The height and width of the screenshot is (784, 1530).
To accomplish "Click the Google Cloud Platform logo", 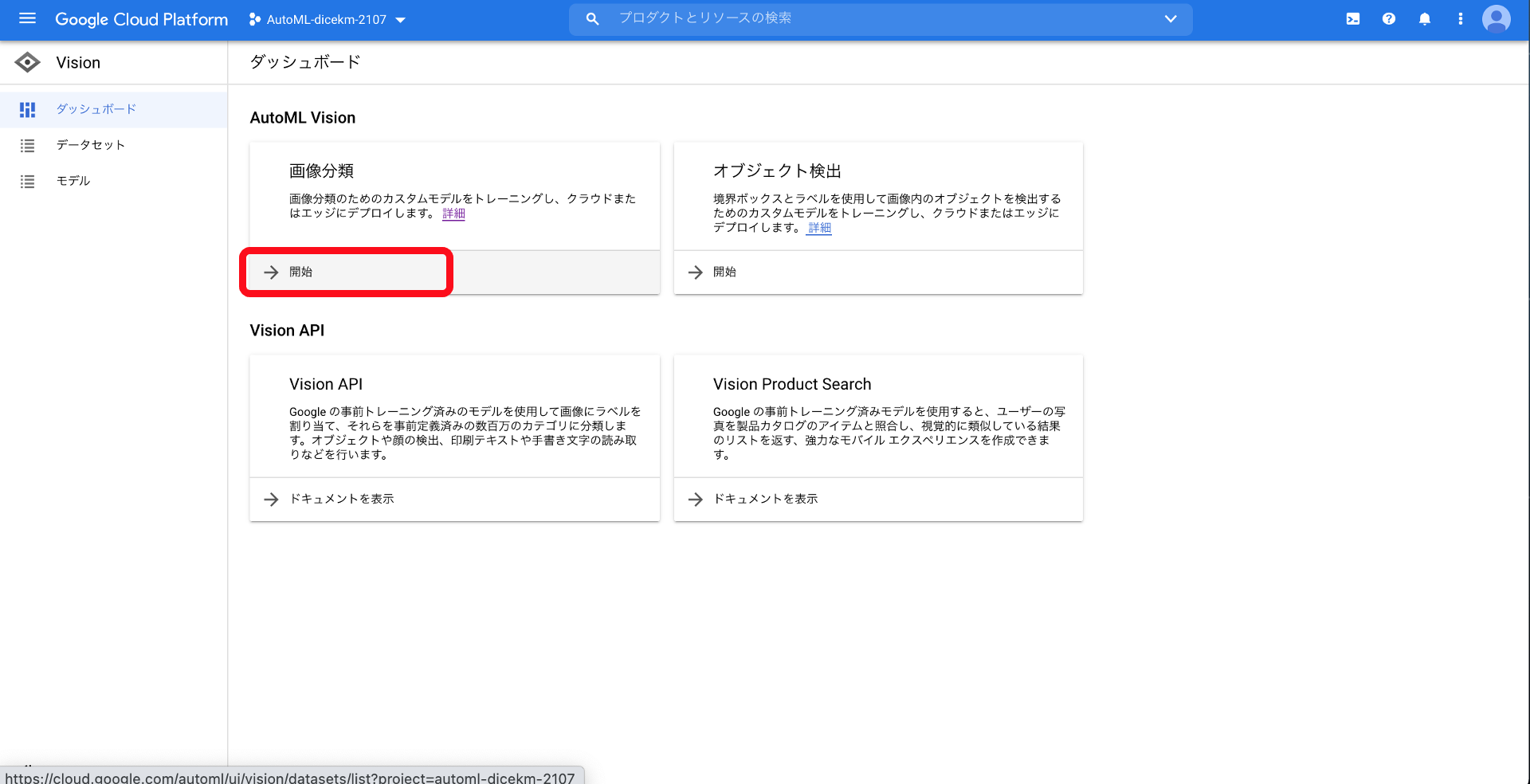I will coord(141,19).
